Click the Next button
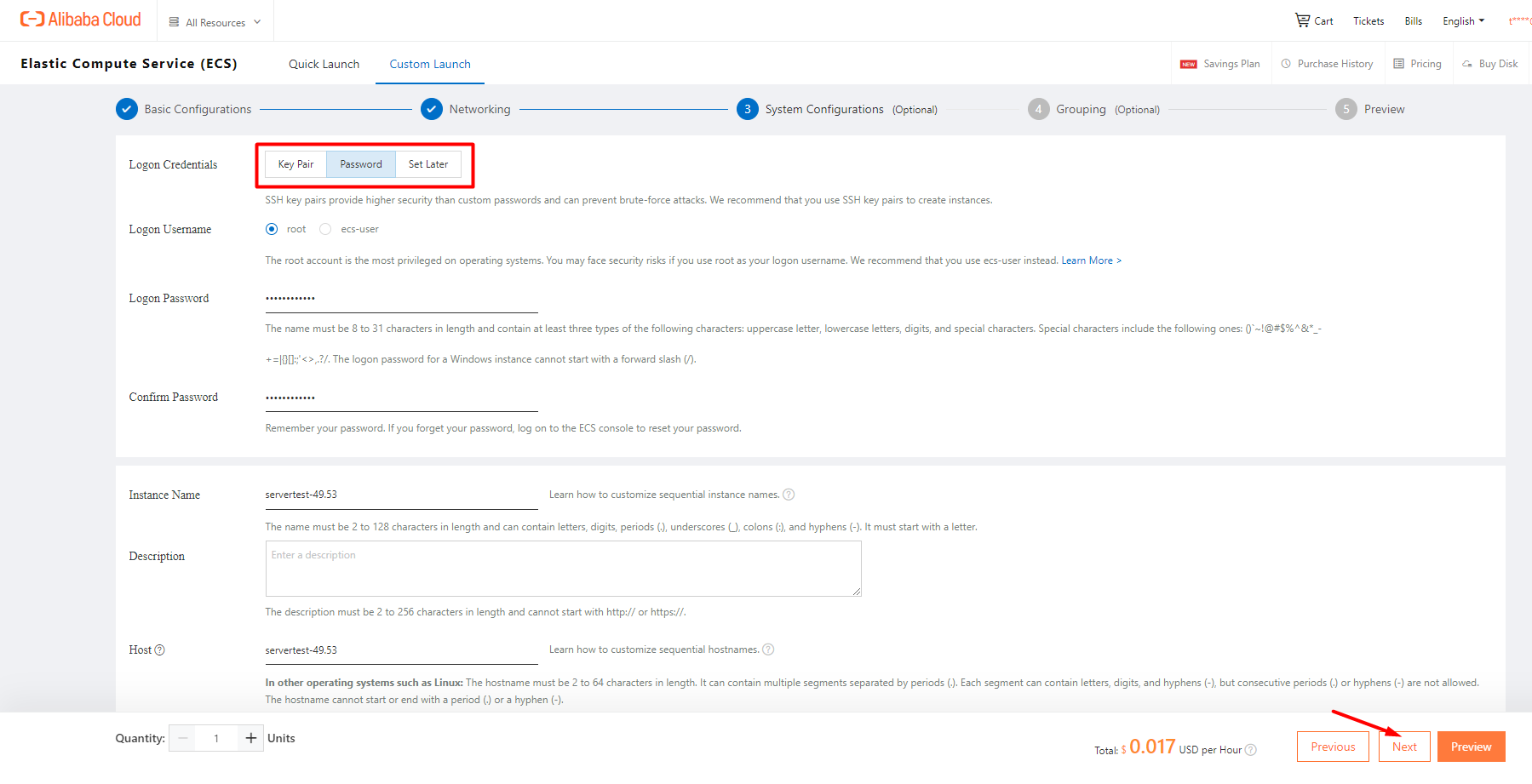1532x784 pixels. coord(1403,746)
